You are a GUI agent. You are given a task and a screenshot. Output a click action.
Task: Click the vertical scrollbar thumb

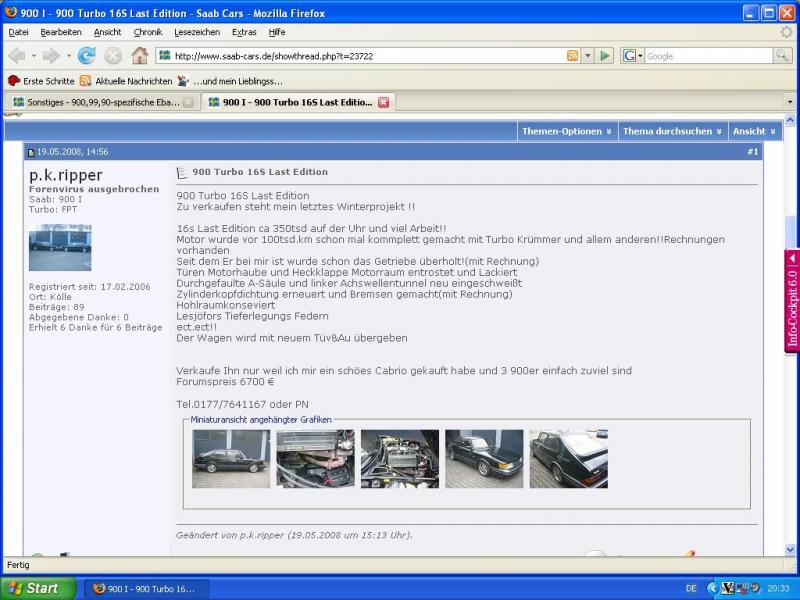790,232
